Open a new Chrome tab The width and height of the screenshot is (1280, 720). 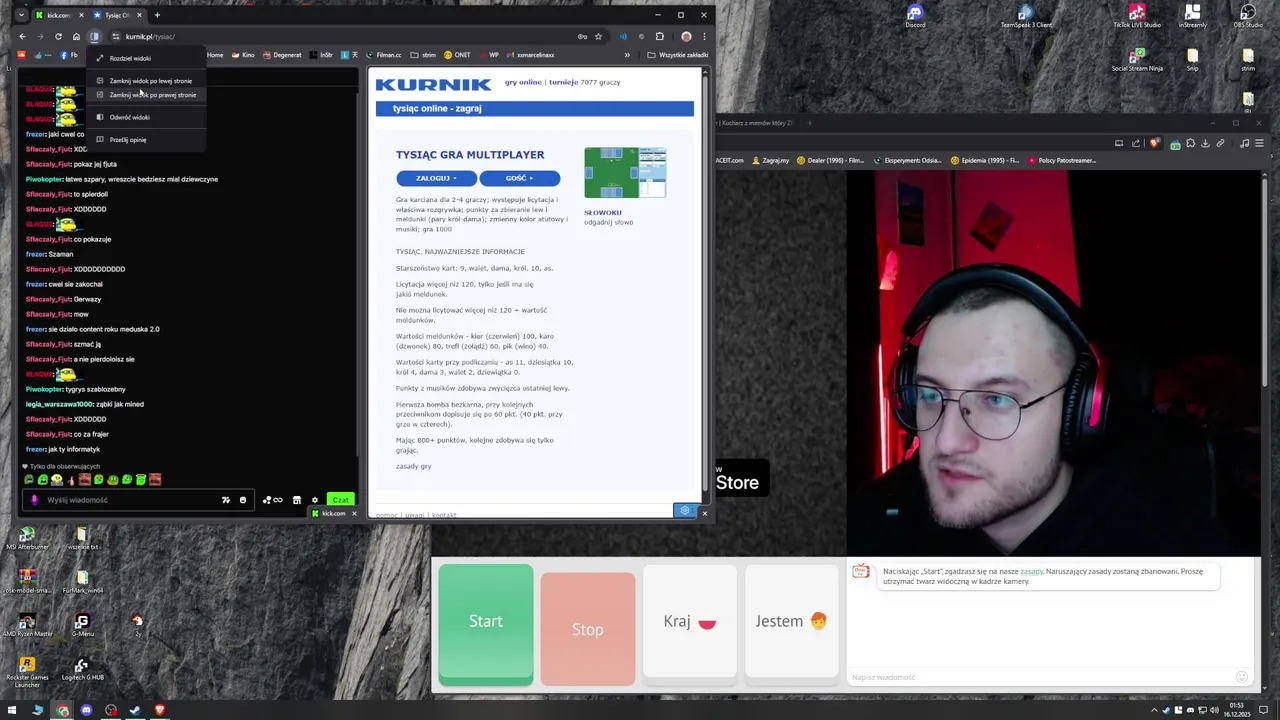(x=157, y=15)
